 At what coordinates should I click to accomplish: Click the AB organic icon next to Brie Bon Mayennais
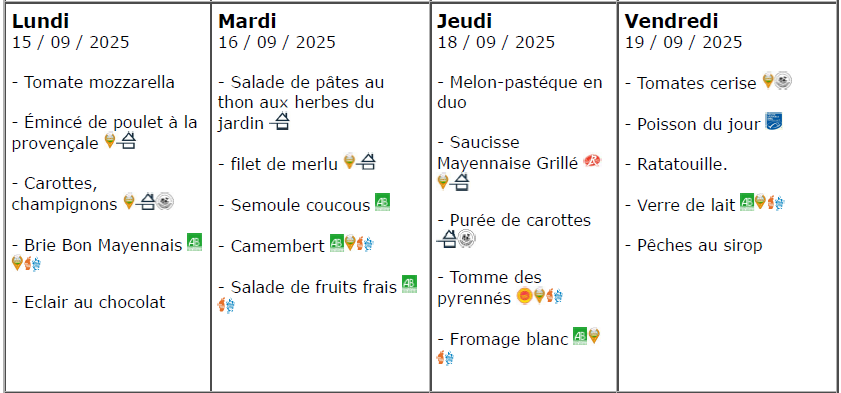pyautogui.click(x=194, y=242)
